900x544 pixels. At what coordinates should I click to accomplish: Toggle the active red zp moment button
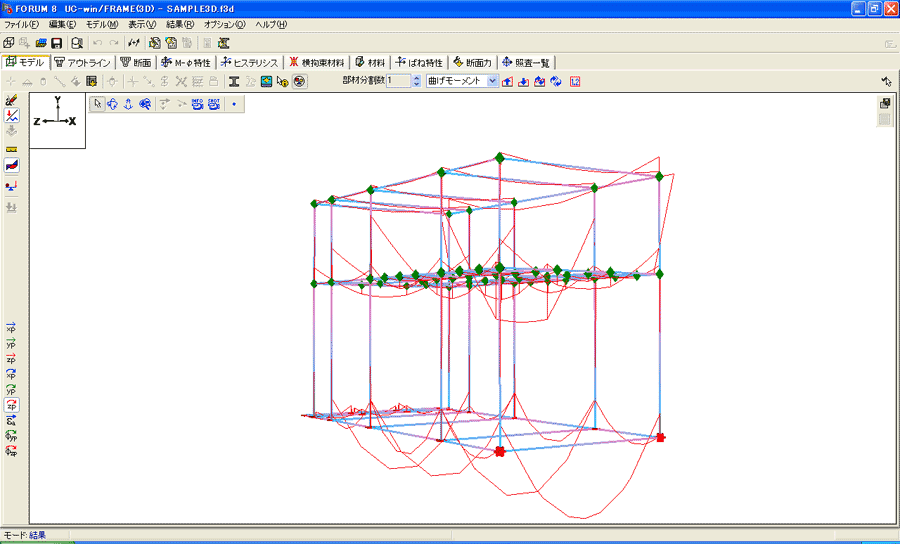pyautogui.click(x=11, y=405)
